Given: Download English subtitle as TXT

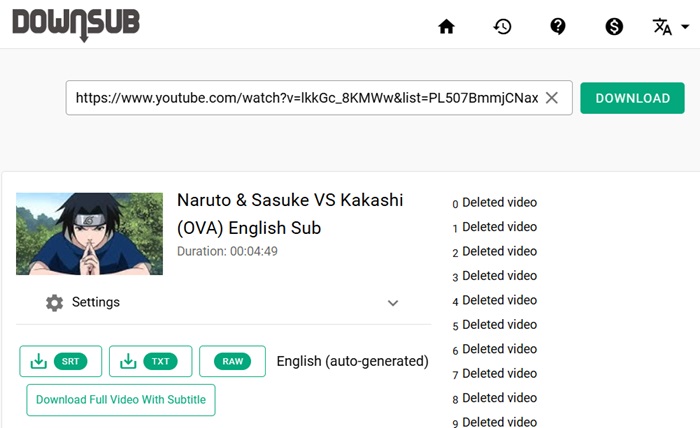Looking at the screenshot, I should pyautogui.click(x=150, y=361).
